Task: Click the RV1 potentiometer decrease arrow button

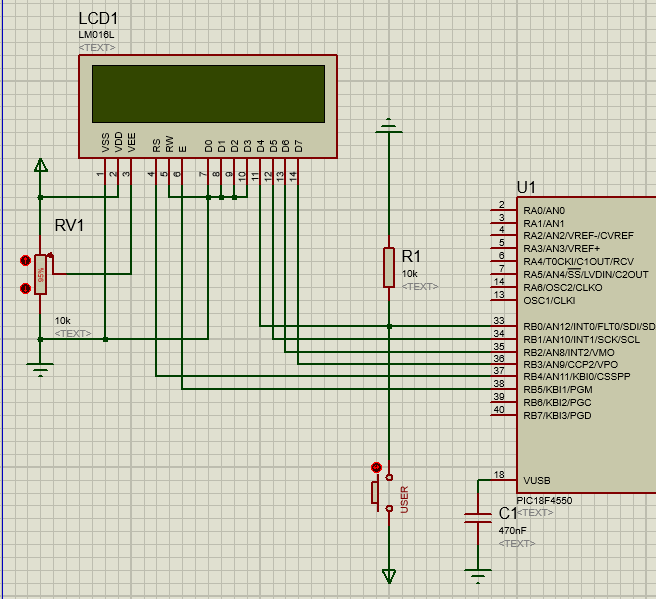Action: tap(26, 288)
